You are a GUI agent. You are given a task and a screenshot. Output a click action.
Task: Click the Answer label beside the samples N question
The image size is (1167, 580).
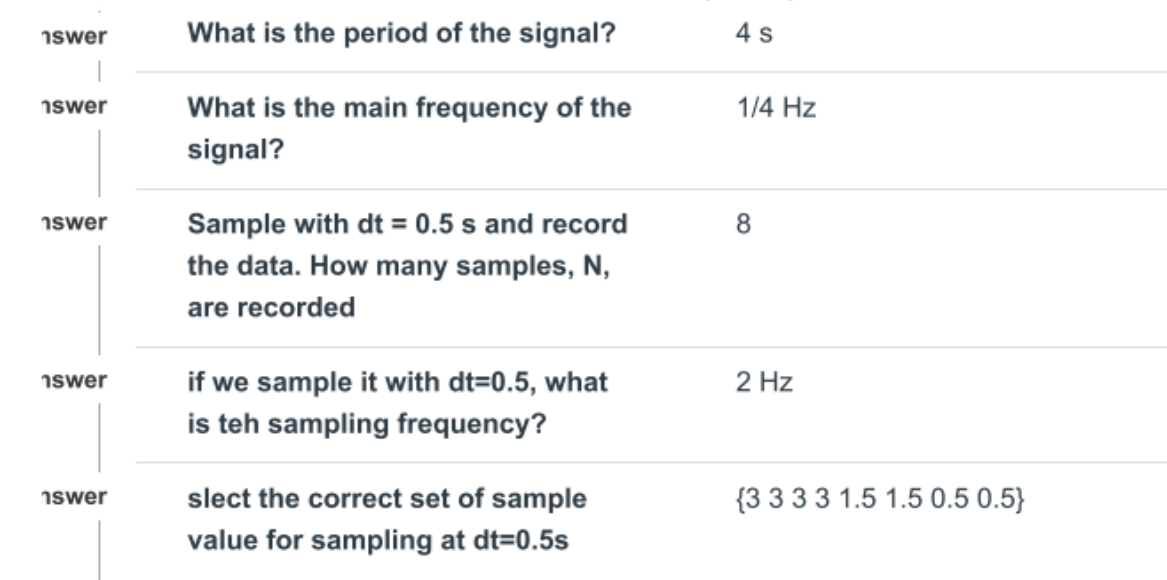pos(74,222)
